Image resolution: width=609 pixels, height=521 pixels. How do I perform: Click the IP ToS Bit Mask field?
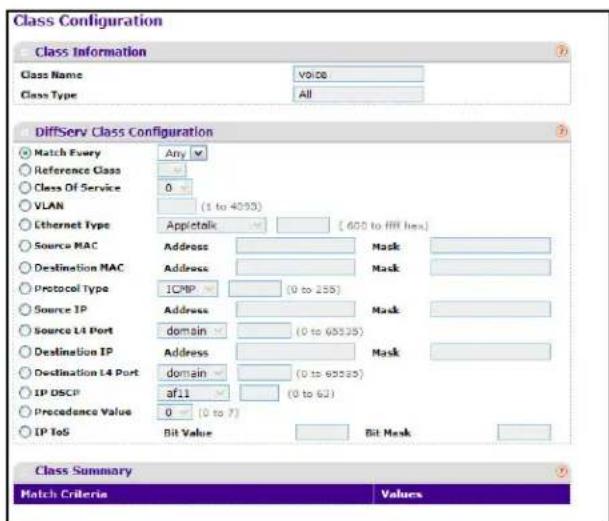click(x=524, y=432)
